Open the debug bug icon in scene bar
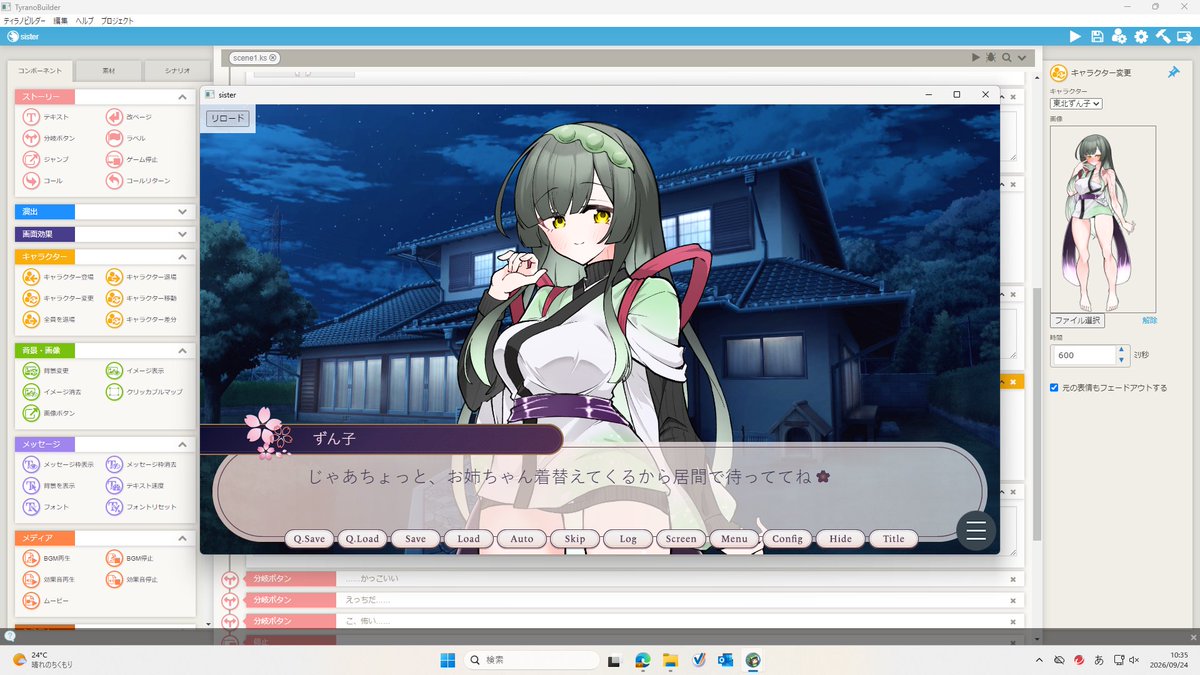The width and height of the screenshot is (1200, 675). (991, 58)
